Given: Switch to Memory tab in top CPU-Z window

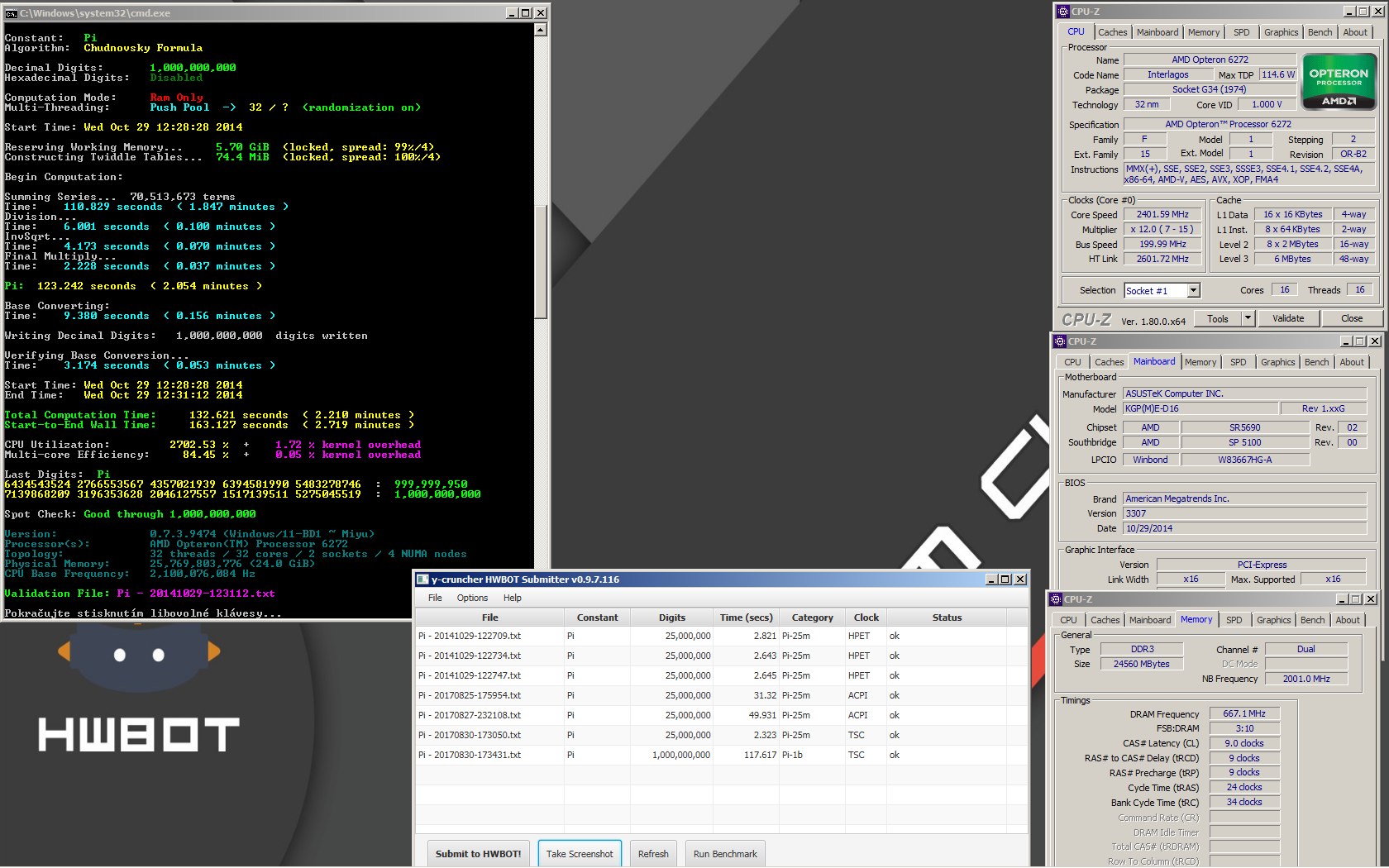Looking at the screenshot, I should (x=1203, y=32).
